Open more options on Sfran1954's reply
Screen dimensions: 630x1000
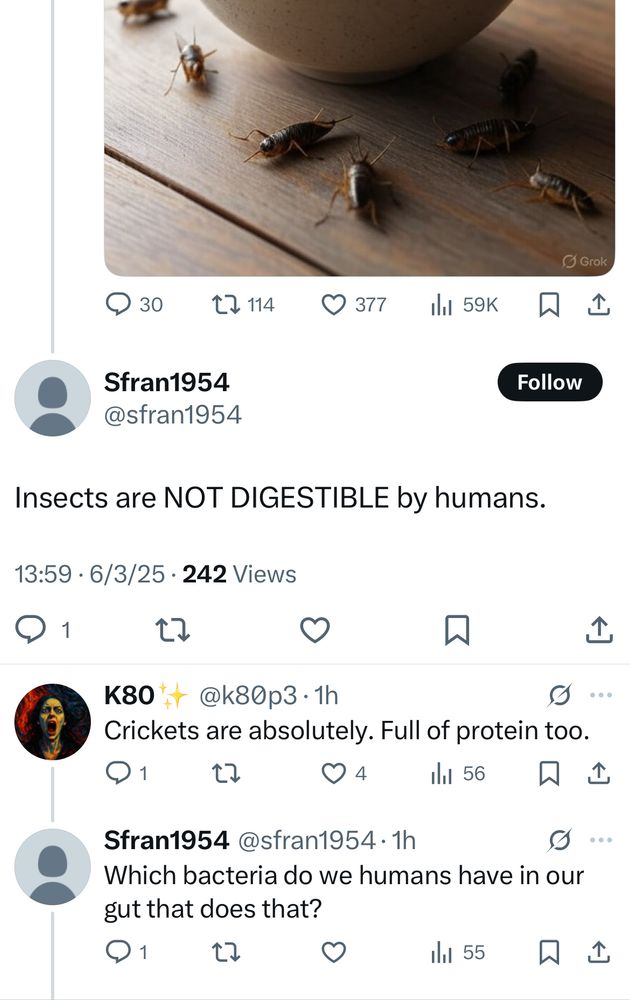click(600, 841)
